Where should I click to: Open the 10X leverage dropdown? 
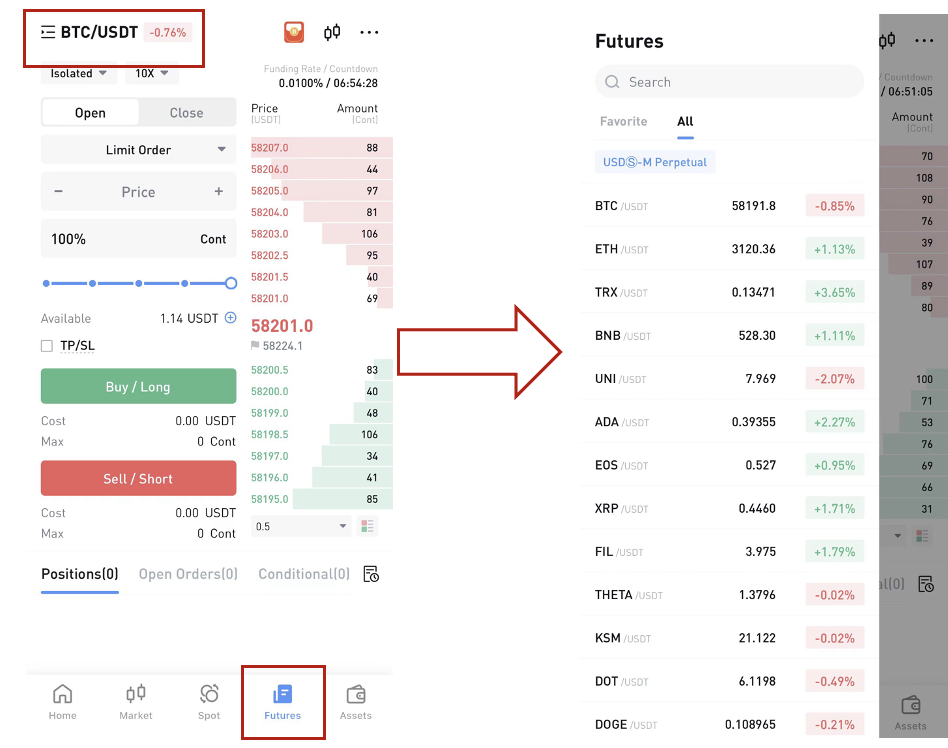point(151,74)
